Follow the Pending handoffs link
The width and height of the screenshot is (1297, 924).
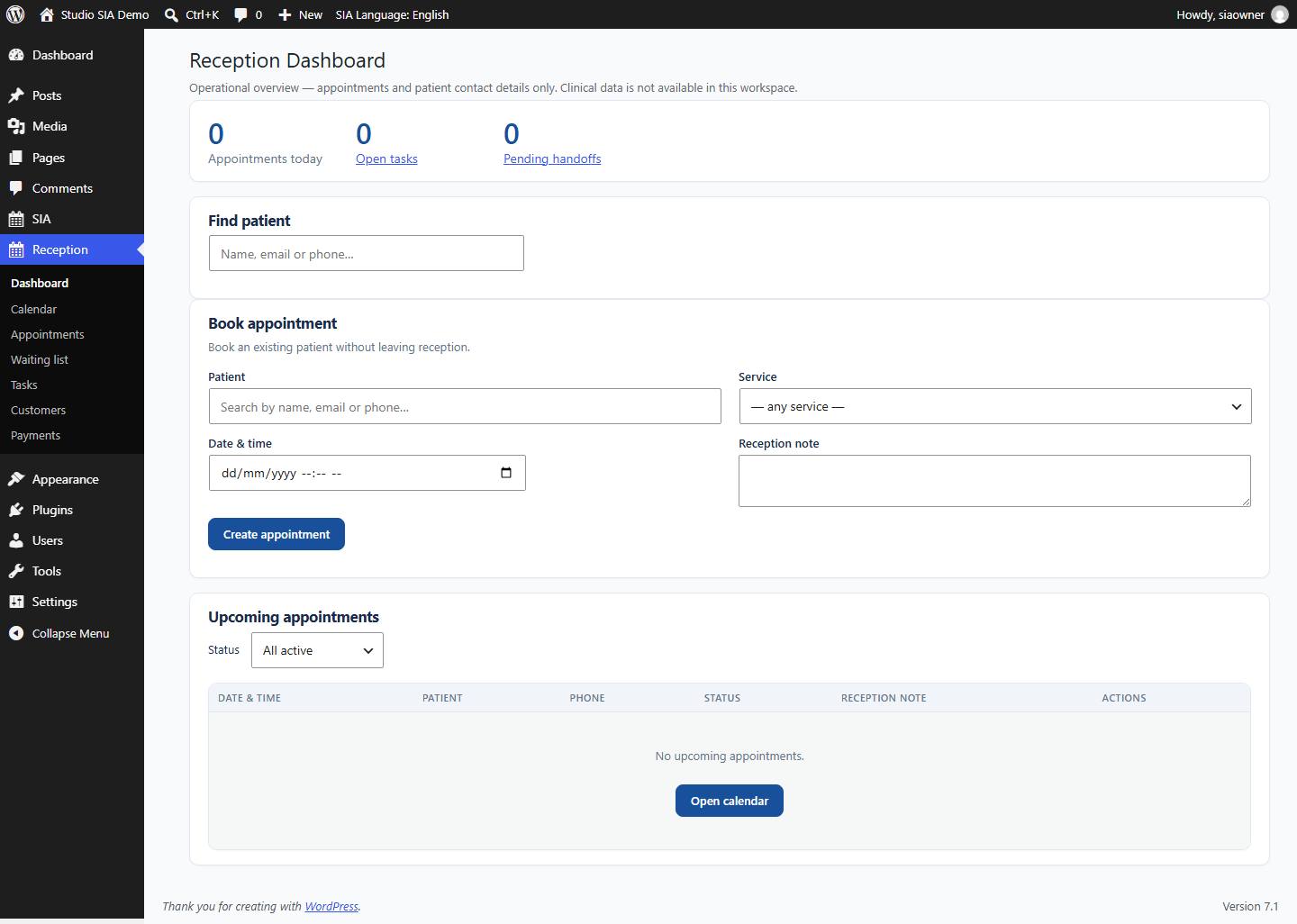point(552,159)
